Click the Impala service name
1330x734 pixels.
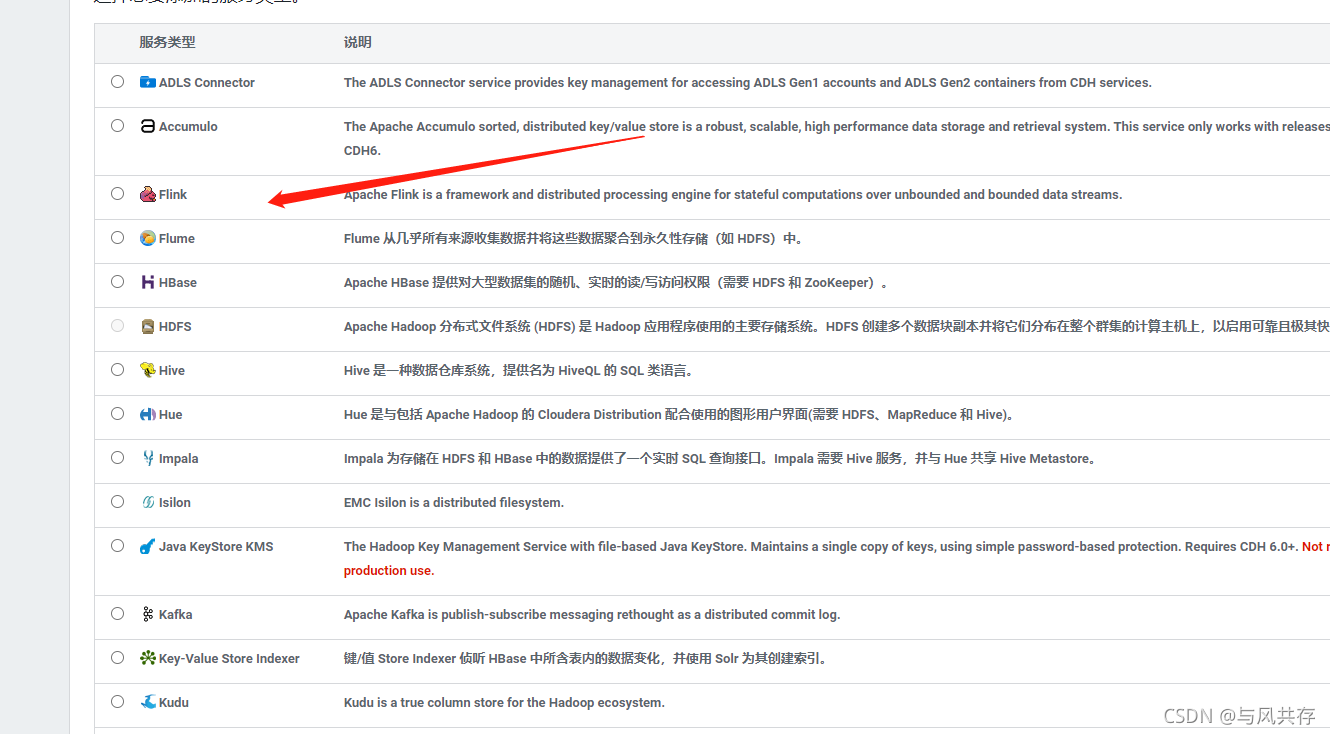(x=179, y=459)
